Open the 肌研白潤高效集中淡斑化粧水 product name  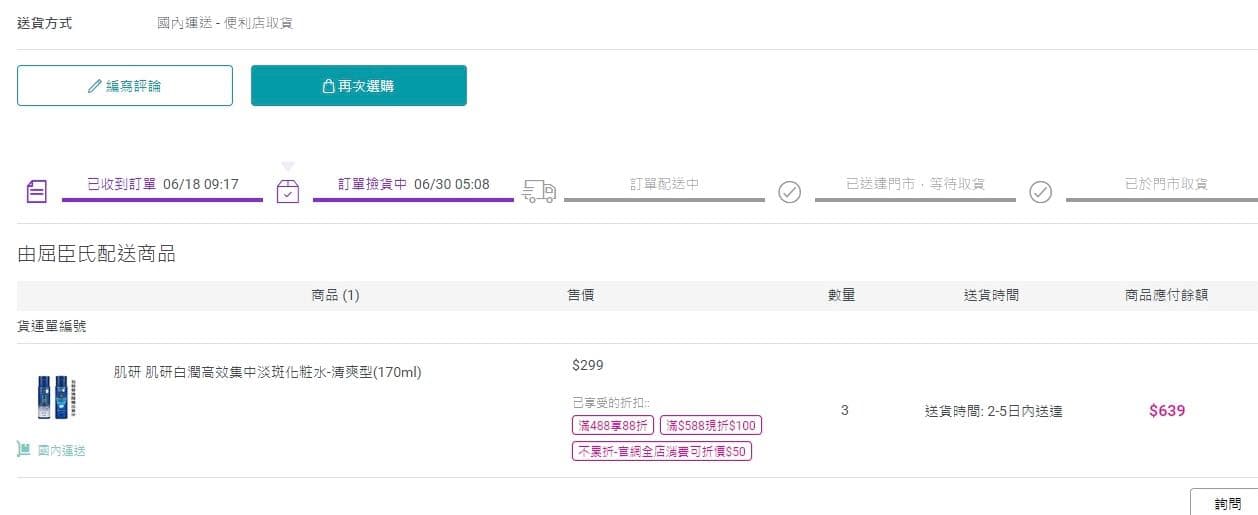pyautogui.click(x=268, y=373)
